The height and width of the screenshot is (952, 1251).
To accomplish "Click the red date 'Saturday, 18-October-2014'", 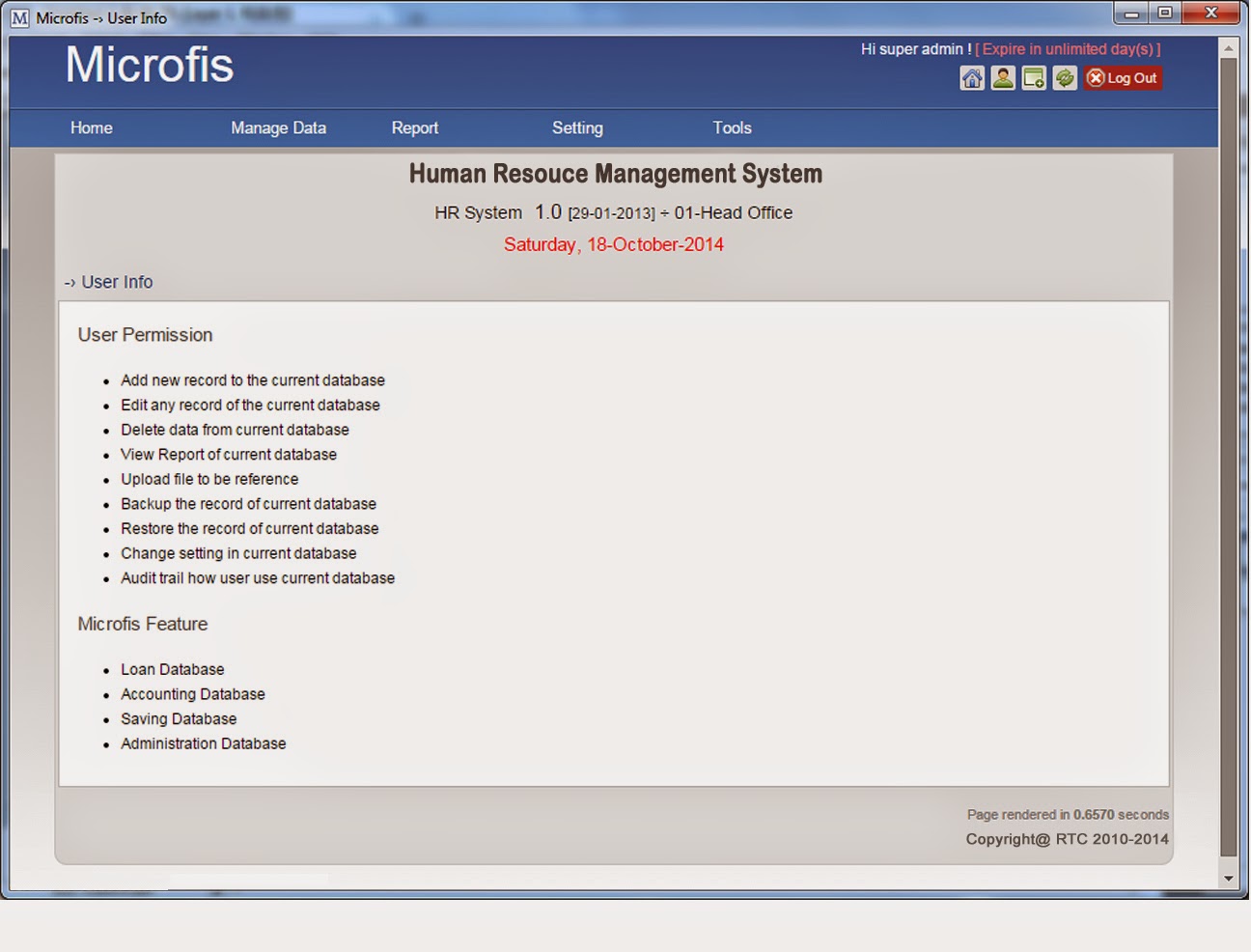I will [x=614, y=244].
